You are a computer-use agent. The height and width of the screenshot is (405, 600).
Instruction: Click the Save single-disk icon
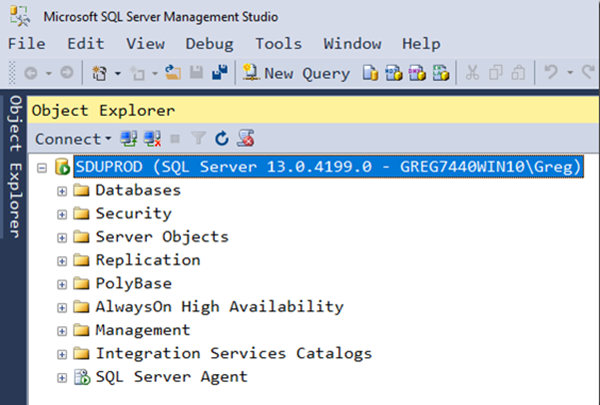(196, 72)
